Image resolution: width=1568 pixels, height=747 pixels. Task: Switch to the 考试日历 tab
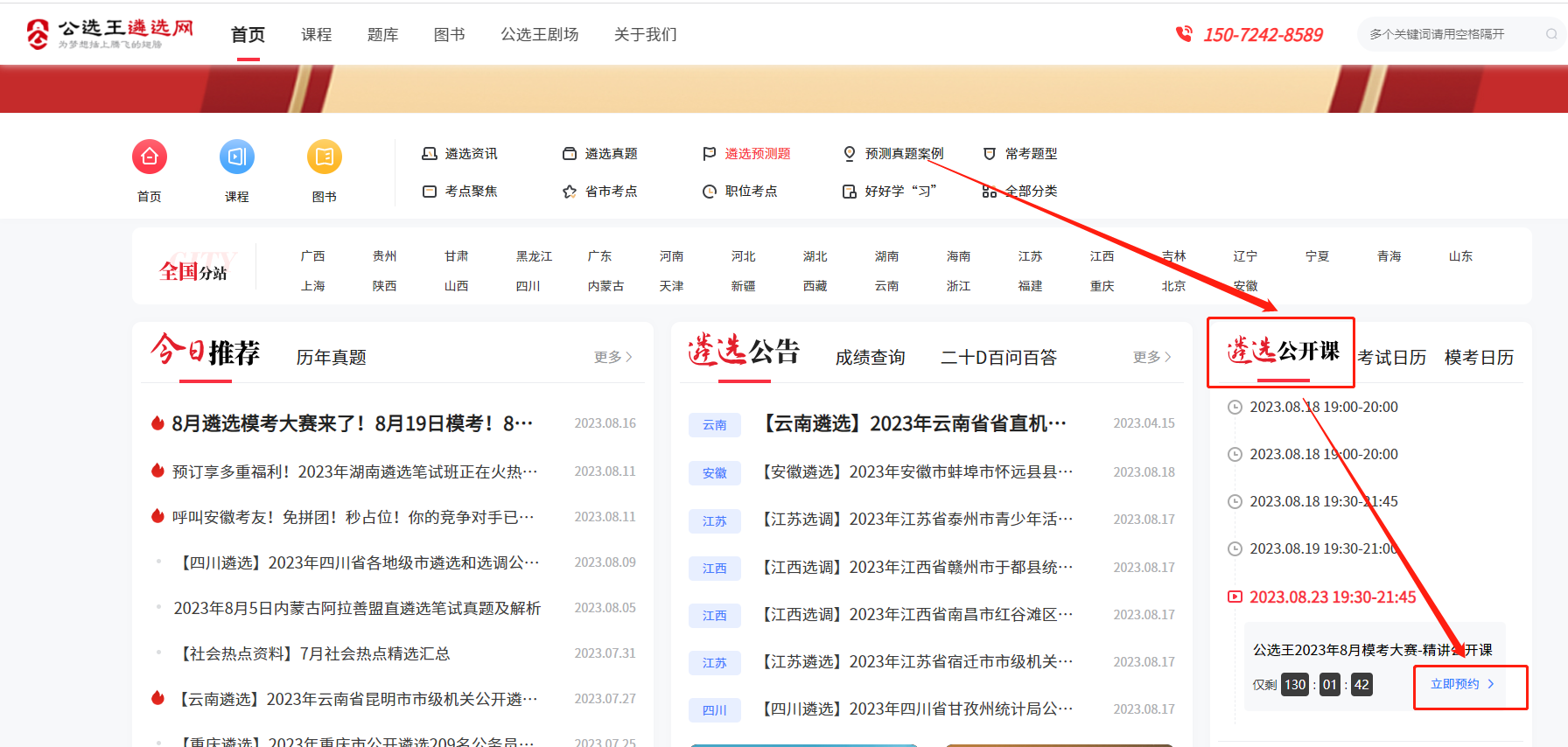click(x=1392, y=357)
